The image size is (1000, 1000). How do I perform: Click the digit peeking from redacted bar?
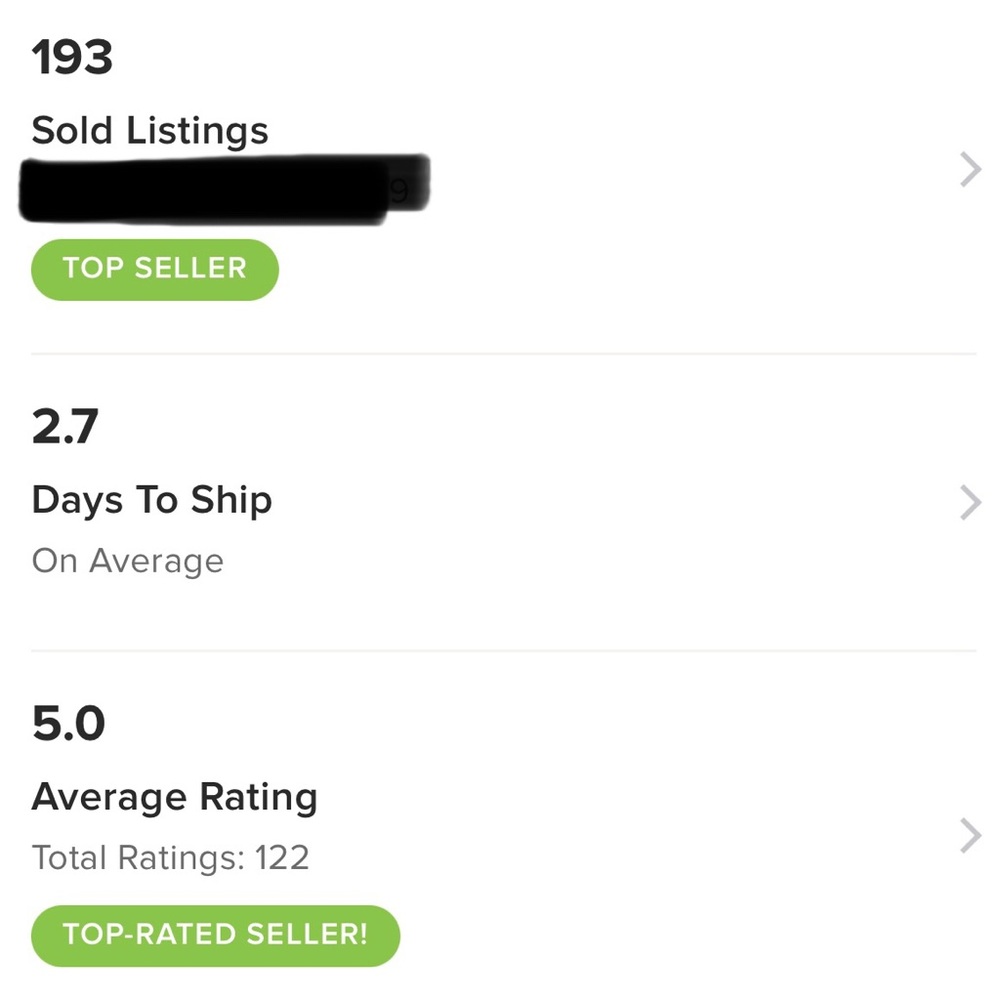(399, 191)
